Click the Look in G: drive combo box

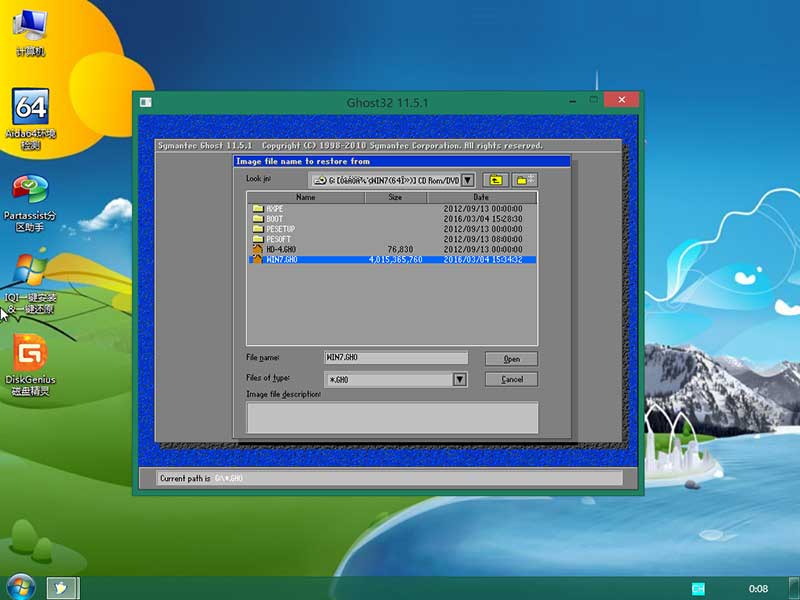click(x=391, y=180)
